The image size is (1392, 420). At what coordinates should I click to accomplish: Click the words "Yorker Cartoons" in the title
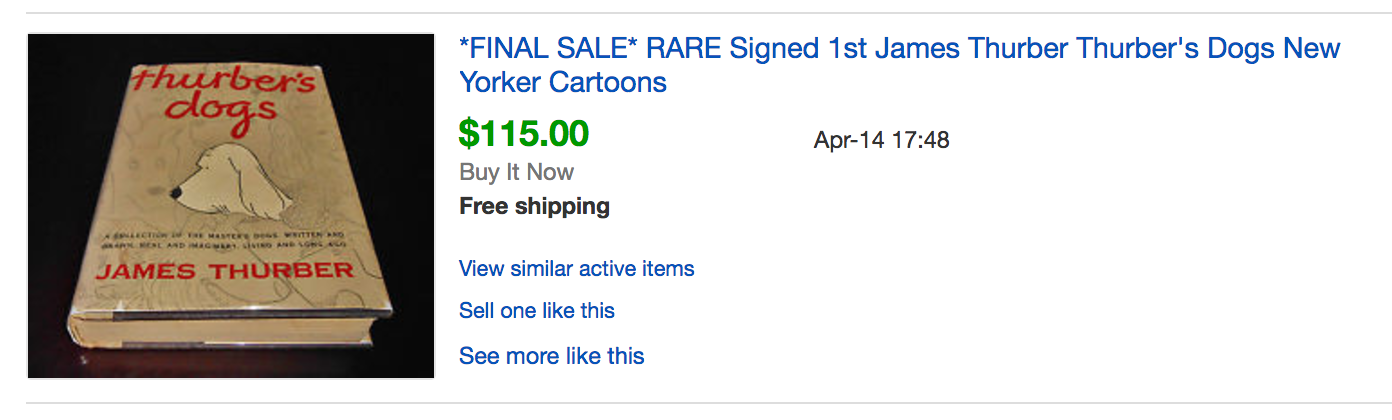[x=562, y=82]
